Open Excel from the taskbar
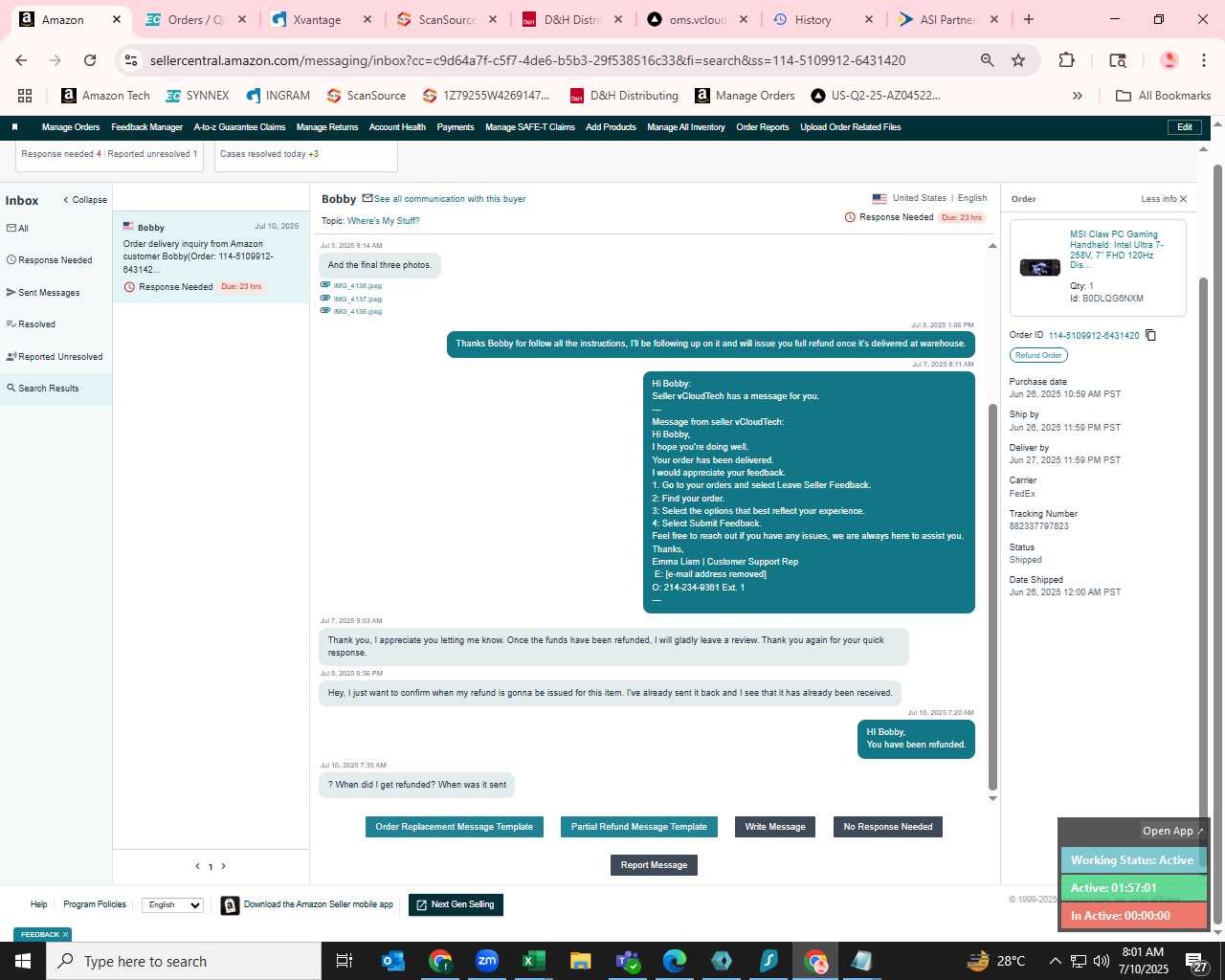Viewport: 1225px width, 980px height. coord(533,961)
